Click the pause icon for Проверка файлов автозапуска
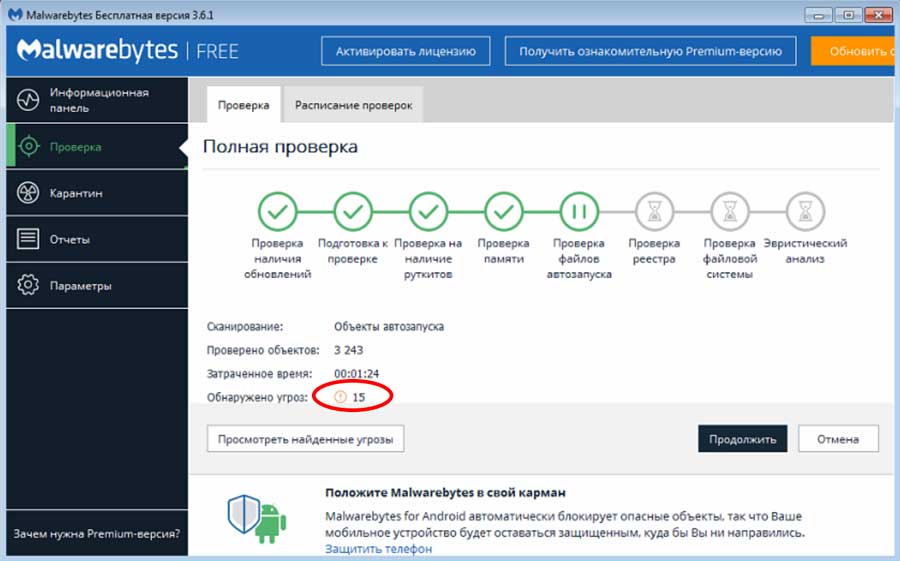 (x=579, y=212)
